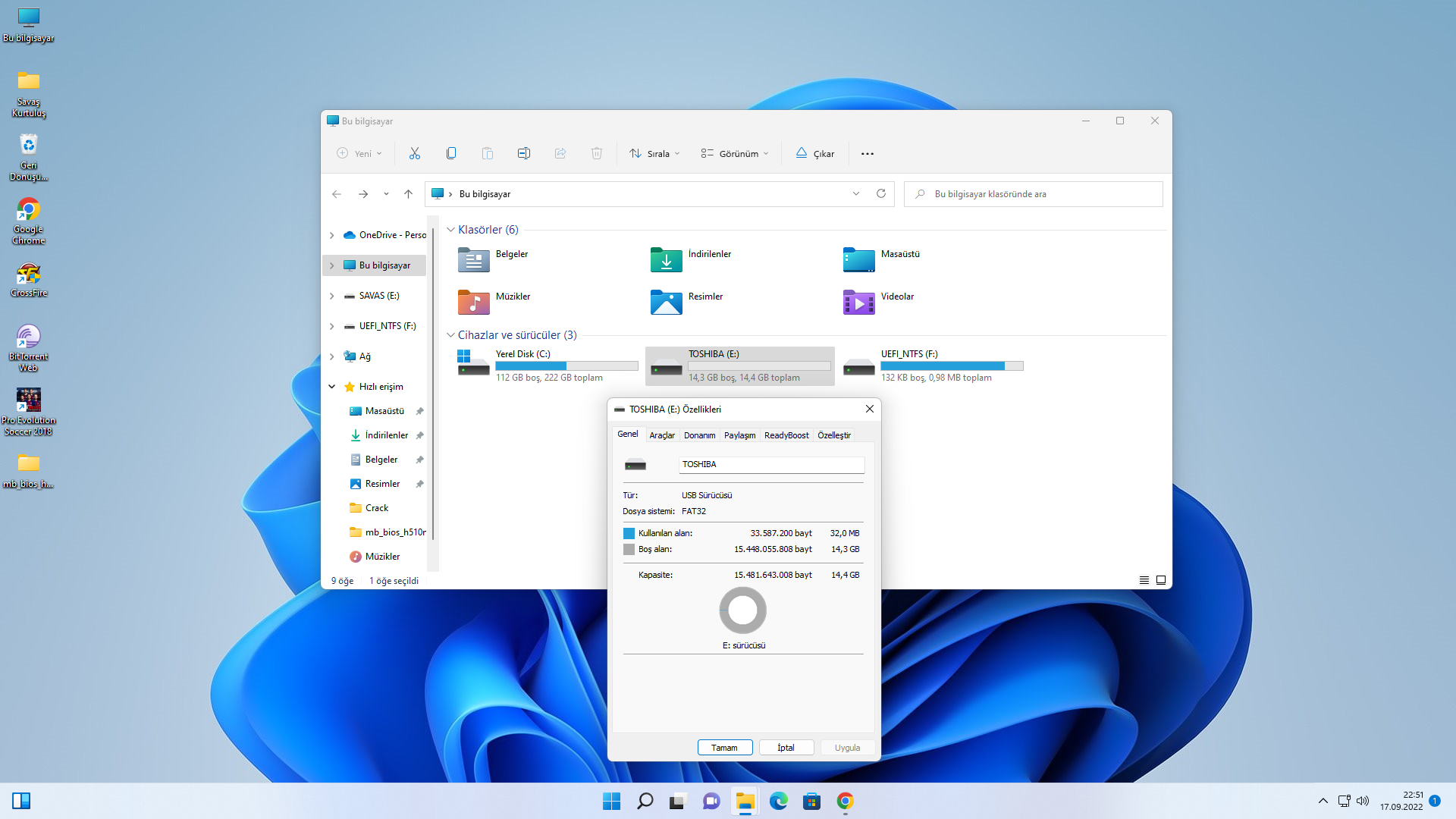Viewport: 1456px width, 819px height.
Task: Close the TOSHIBA (E:) Özellikleri dialog
Action: tap(869, 409)
